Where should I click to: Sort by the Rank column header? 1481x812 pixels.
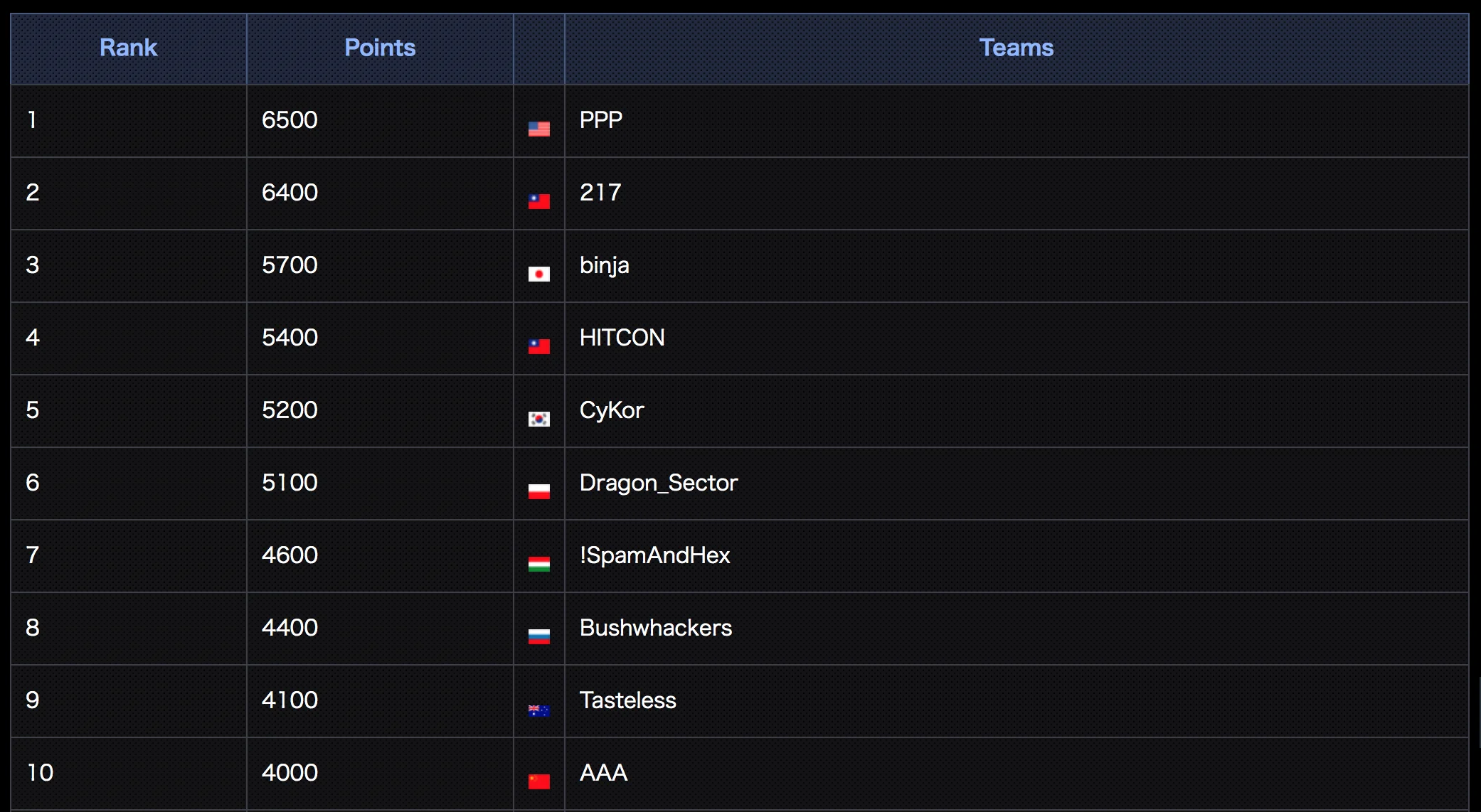tap(128, 48)
